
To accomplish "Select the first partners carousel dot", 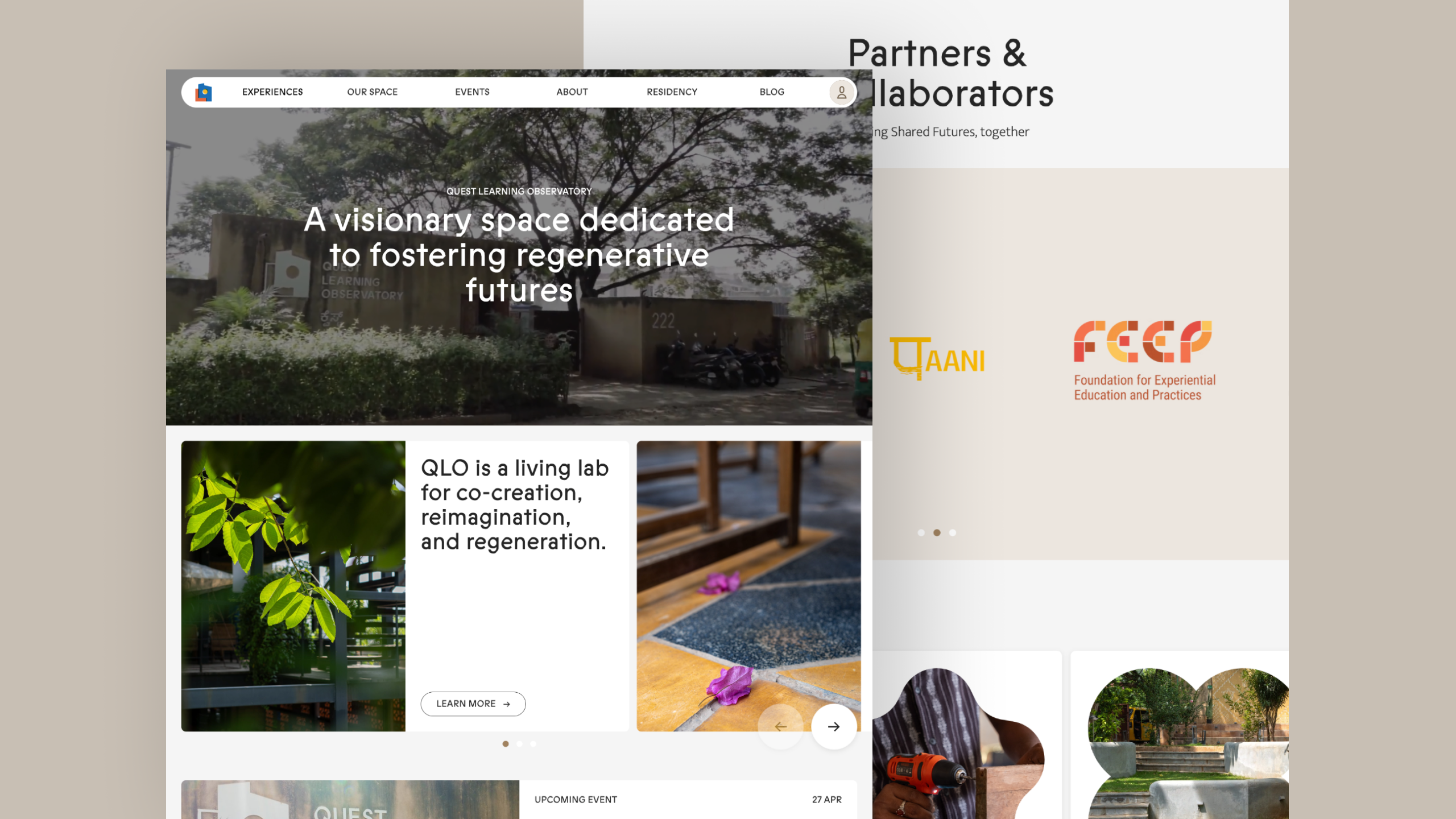I will coord(921,533).
